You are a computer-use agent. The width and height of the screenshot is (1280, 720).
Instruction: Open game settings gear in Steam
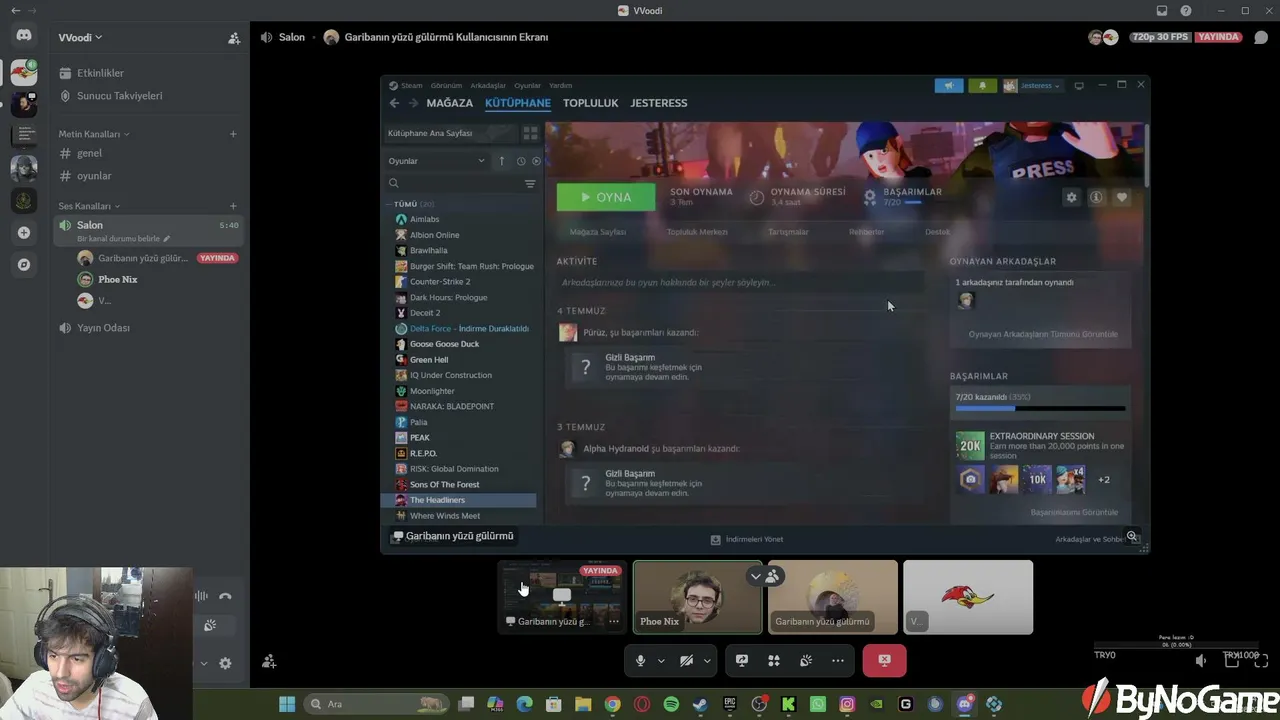click(1072, 198)
